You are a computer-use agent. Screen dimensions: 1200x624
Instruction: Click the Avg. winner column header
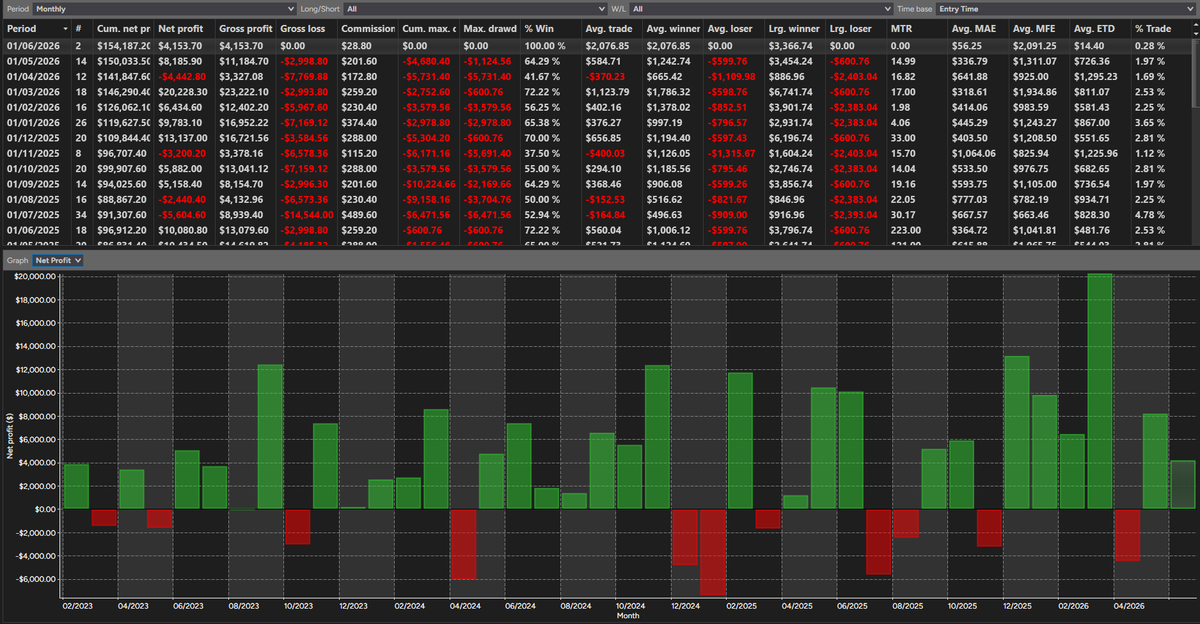(x=672, y=29)
